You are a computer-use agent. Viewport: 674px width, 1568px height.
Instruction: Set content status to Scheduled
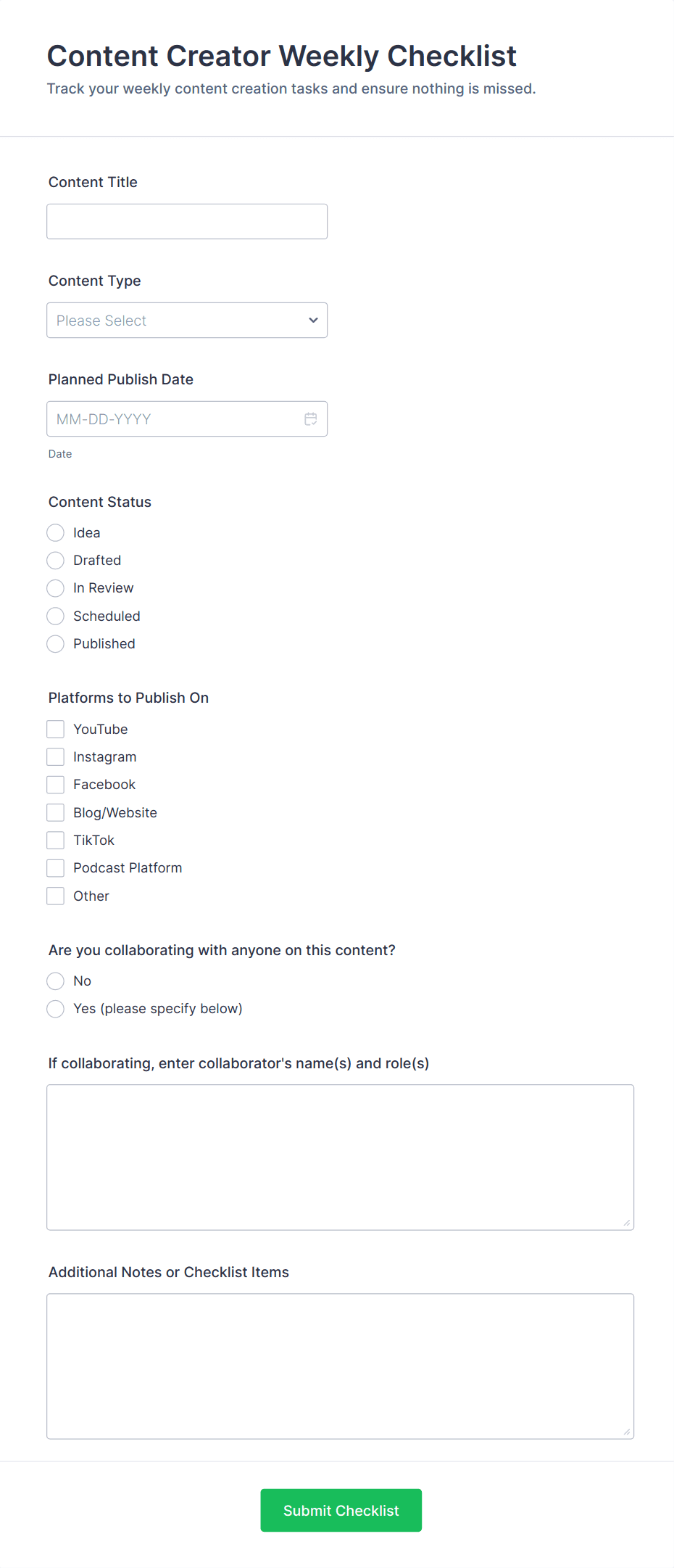[x=56, y=616]
